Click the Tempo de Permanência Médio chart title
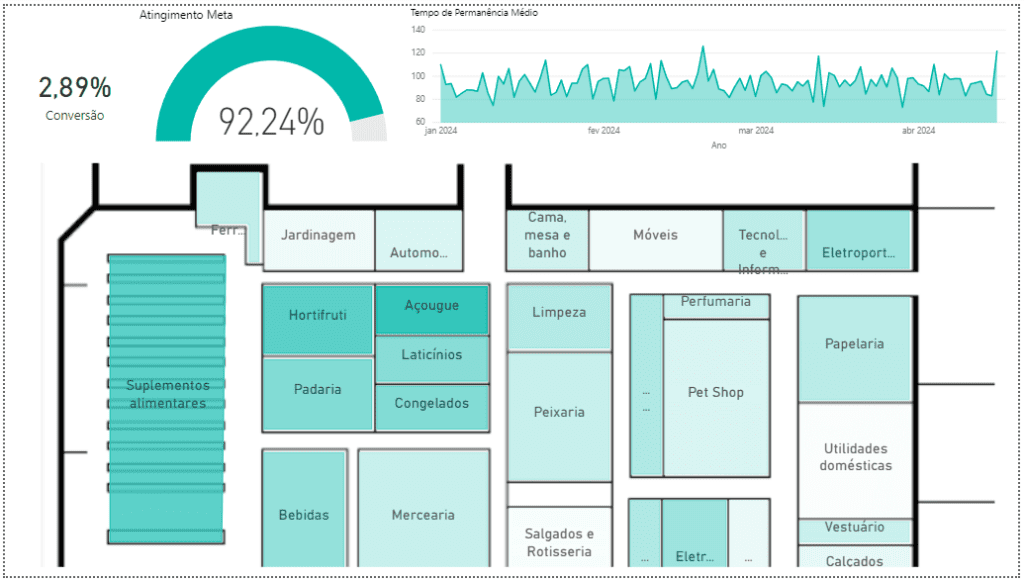The image size is (1024, 580). pos(474,12)
